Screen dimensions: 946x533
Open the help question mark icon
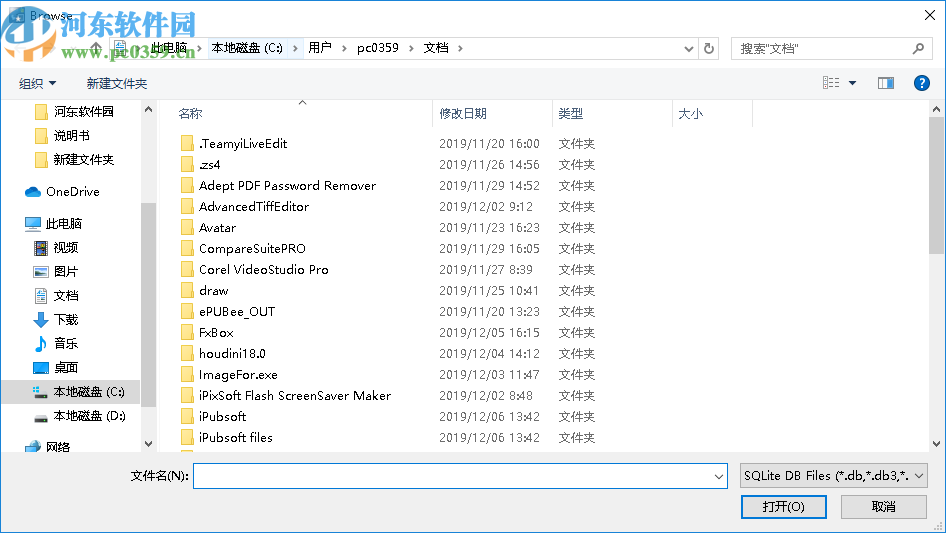(x=921, y=83)
